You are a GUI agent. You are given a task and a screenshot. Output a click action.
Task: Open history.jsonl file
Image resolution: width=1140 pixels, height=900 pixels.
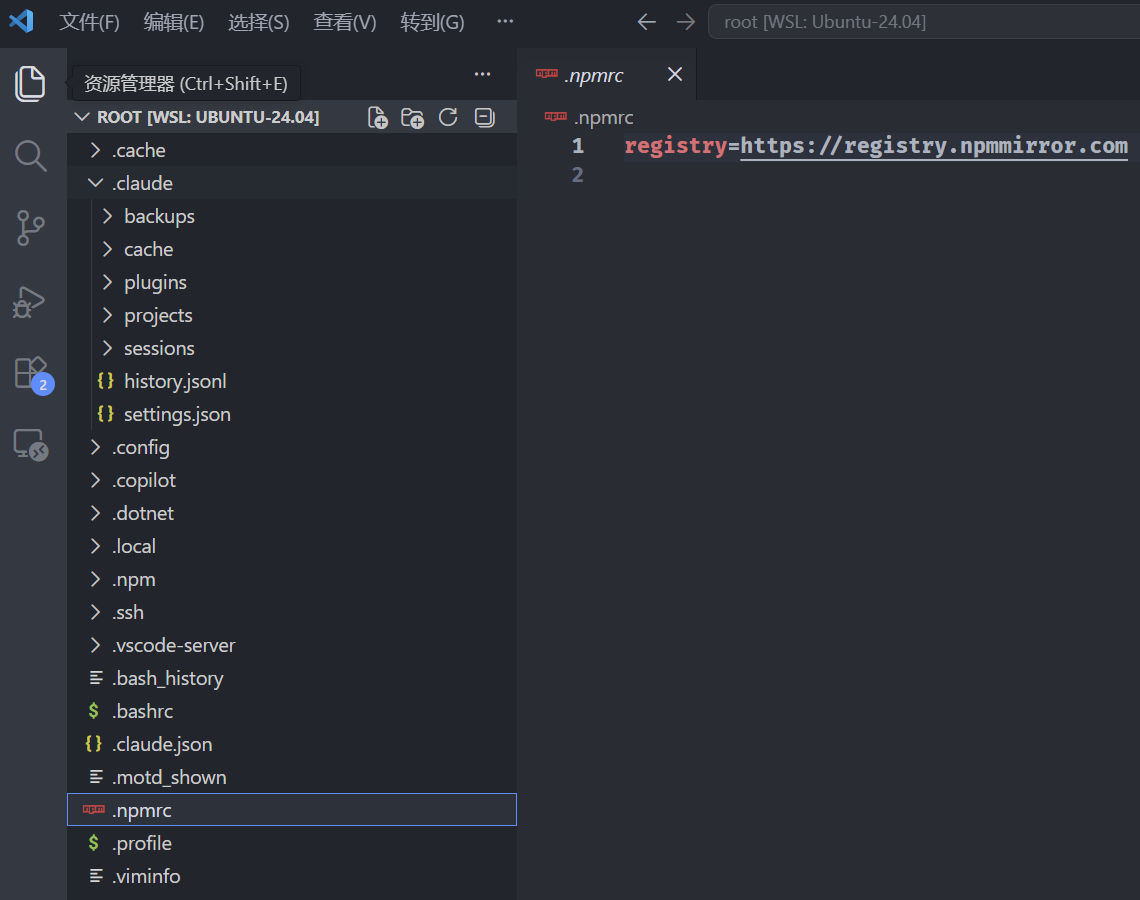click(x=292, y=381)
